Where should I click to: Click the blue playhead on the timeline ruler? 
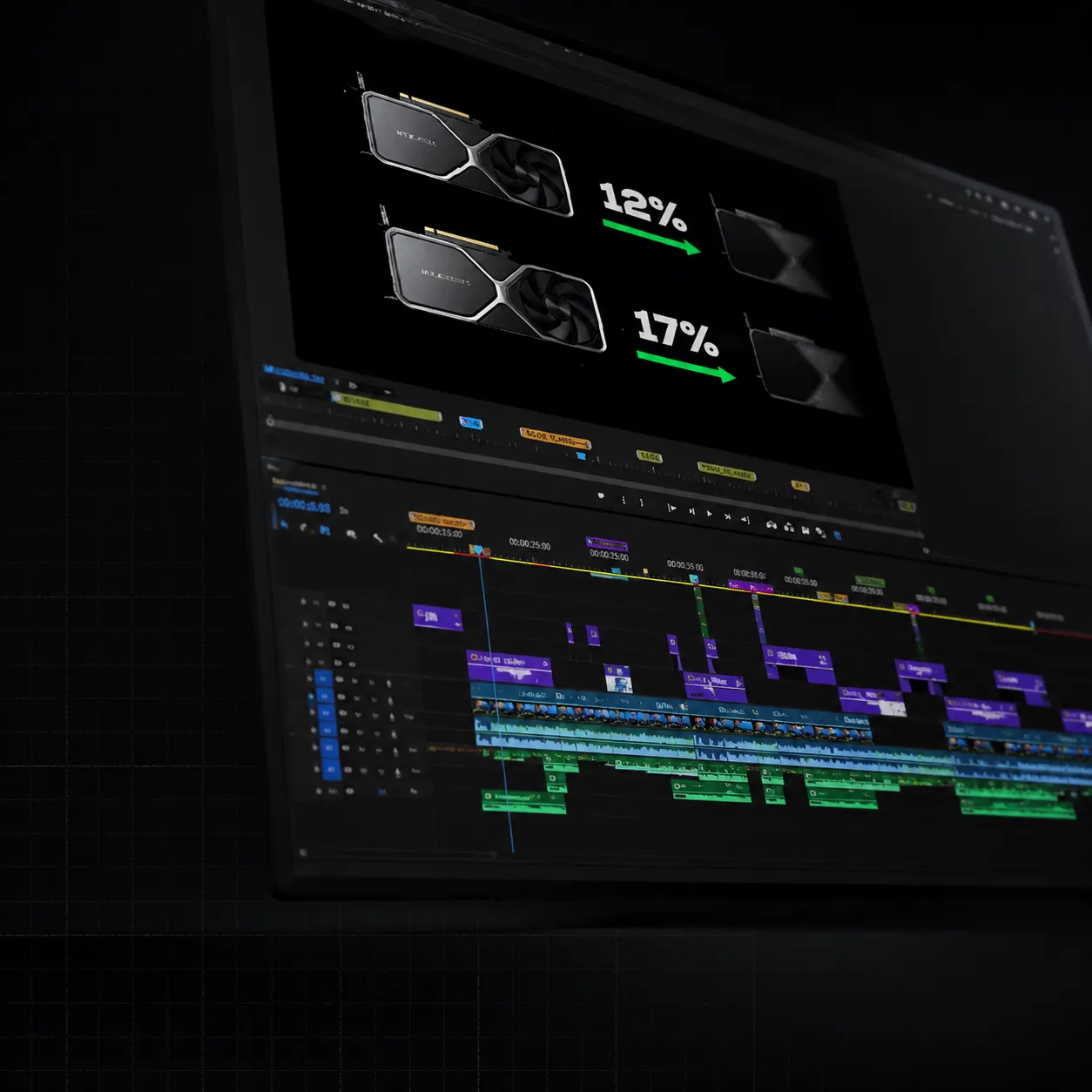(x=477, y=550)
